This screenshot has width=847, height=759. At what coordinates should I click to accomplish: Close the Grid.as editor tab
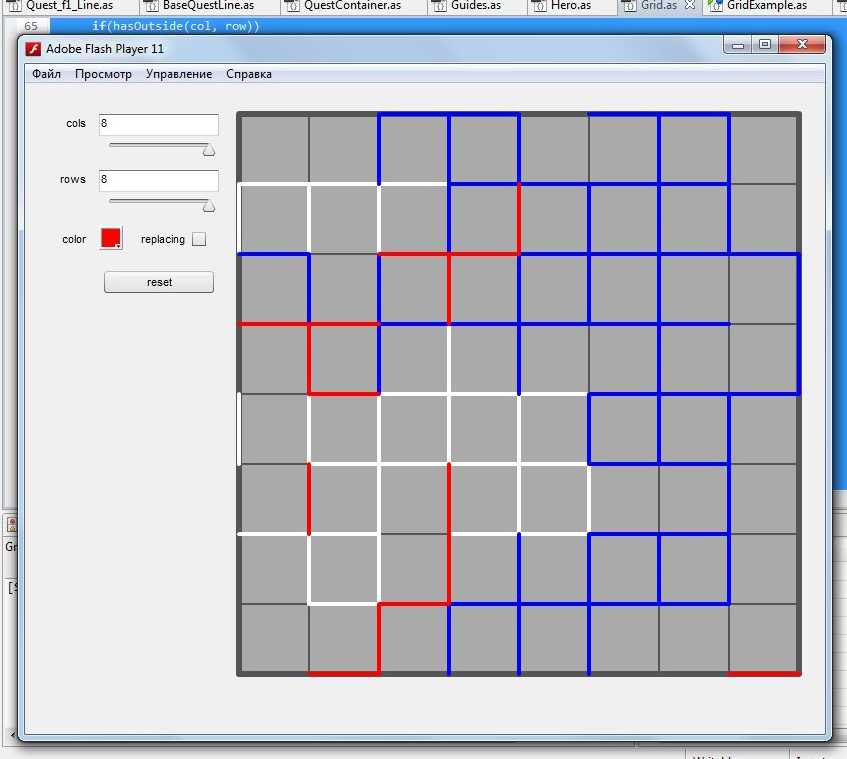tap(689, 5)
